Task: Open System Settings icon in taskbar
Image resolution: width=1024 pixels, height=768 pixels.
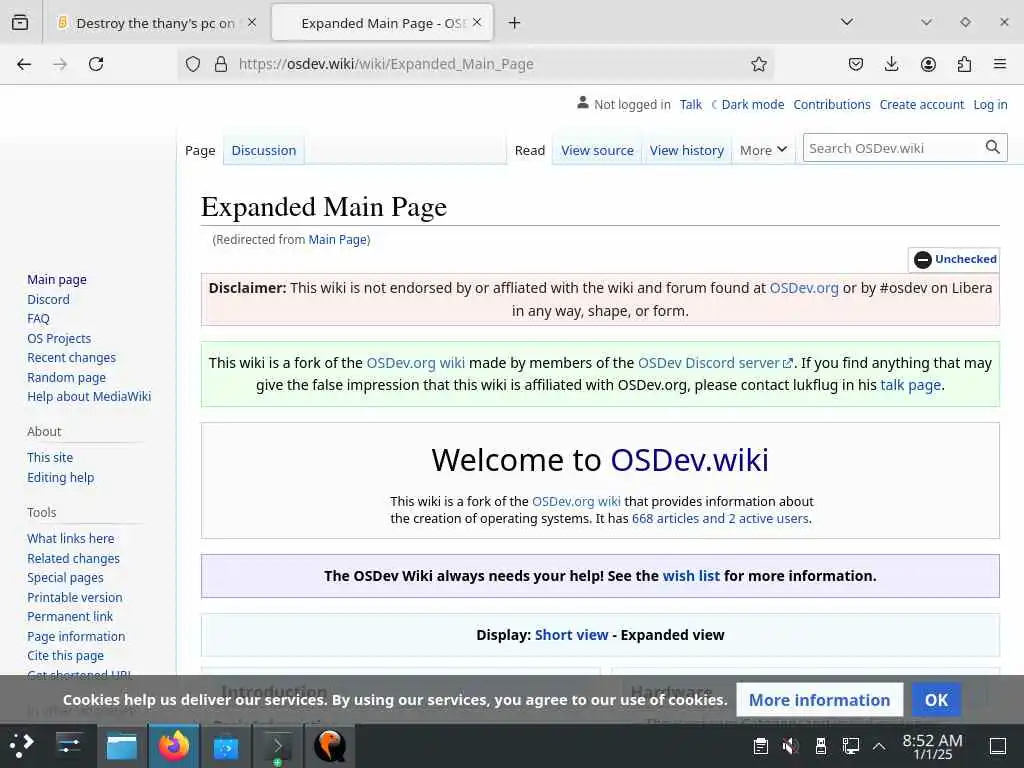Action: pyautogui.click(x=69, y=745)
